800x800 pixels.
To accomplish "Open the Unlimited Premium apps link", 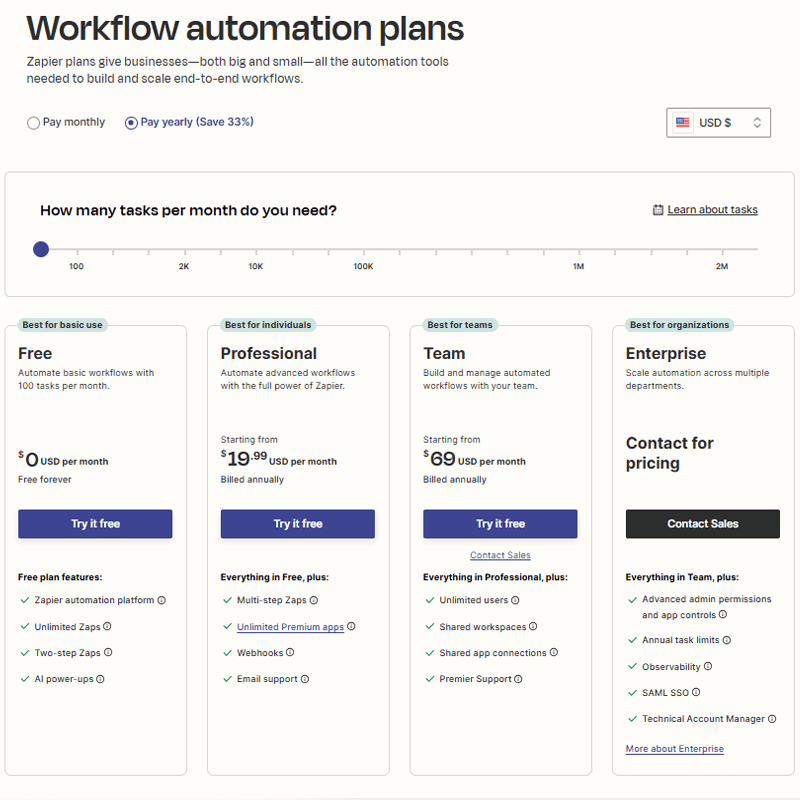I will pyautogui.click(x=290, y=627).
